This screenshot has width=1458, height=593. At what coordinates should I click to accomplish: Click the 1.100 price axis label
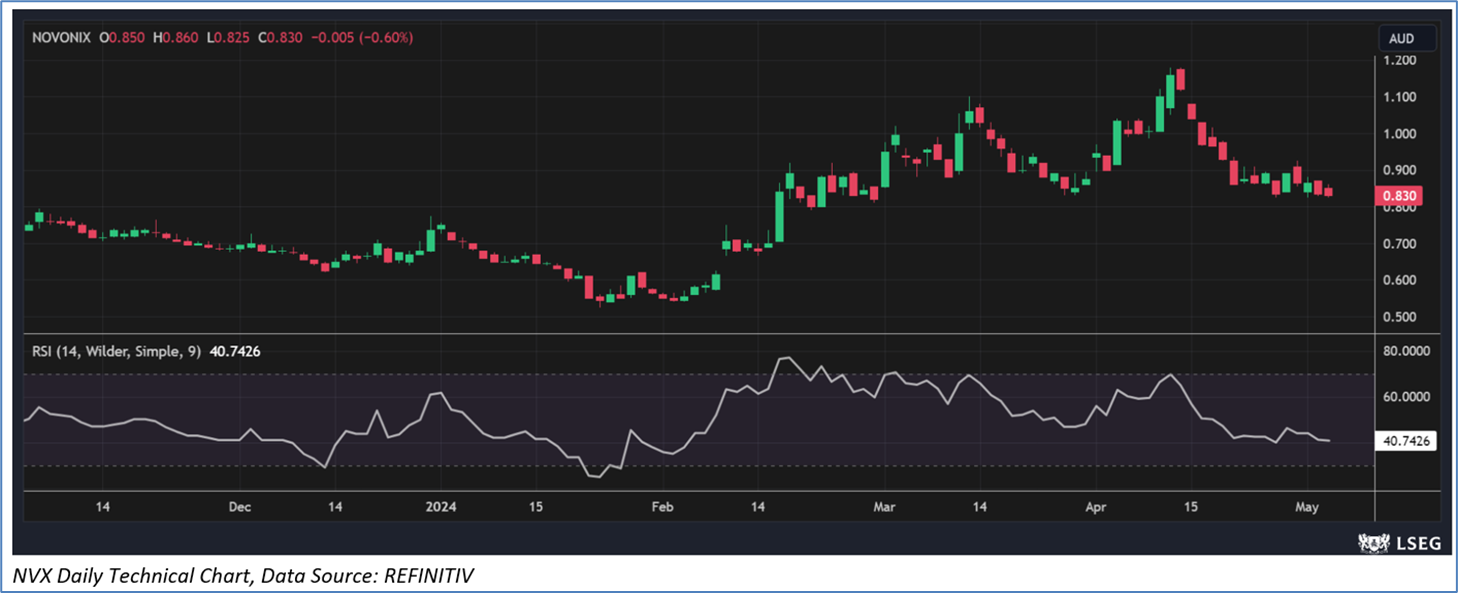(x=1402, y=97)
